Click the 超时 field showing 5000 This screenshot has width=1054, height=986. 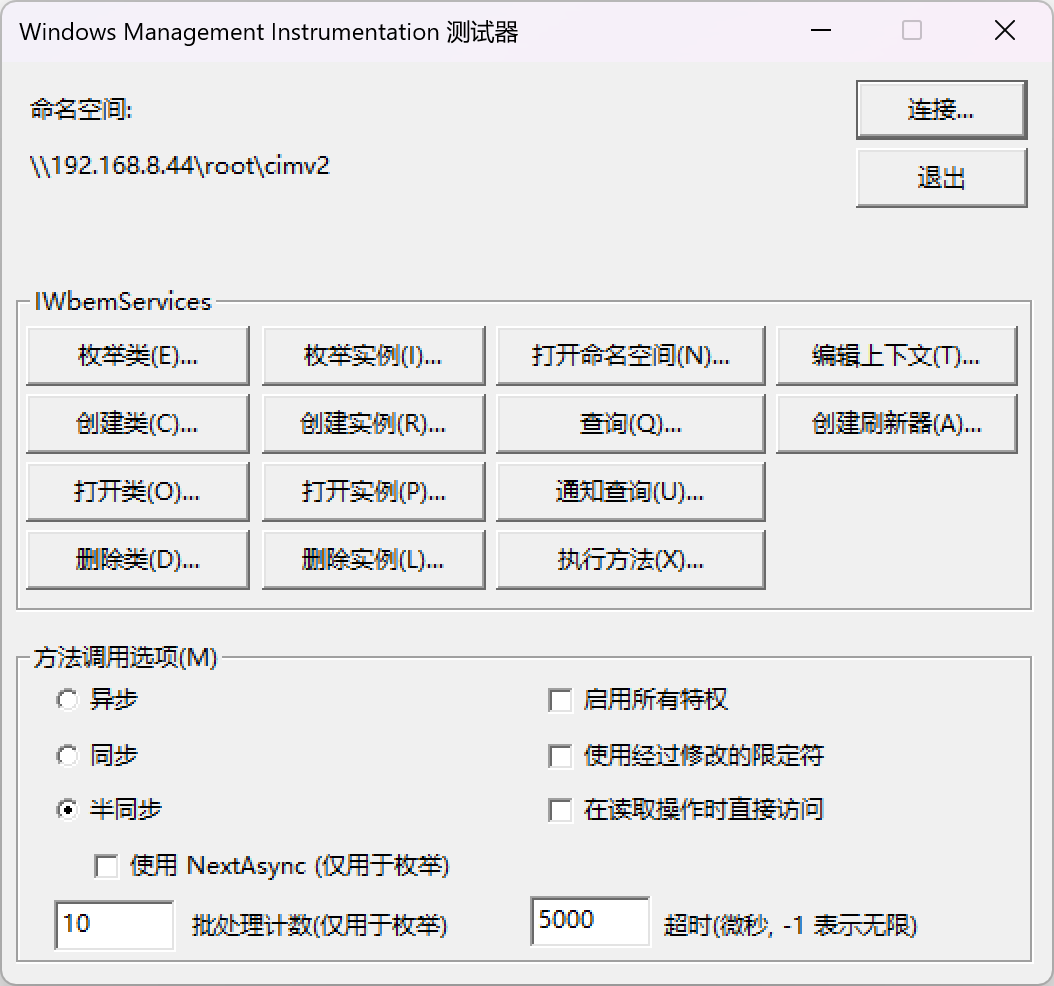[590, 921]
